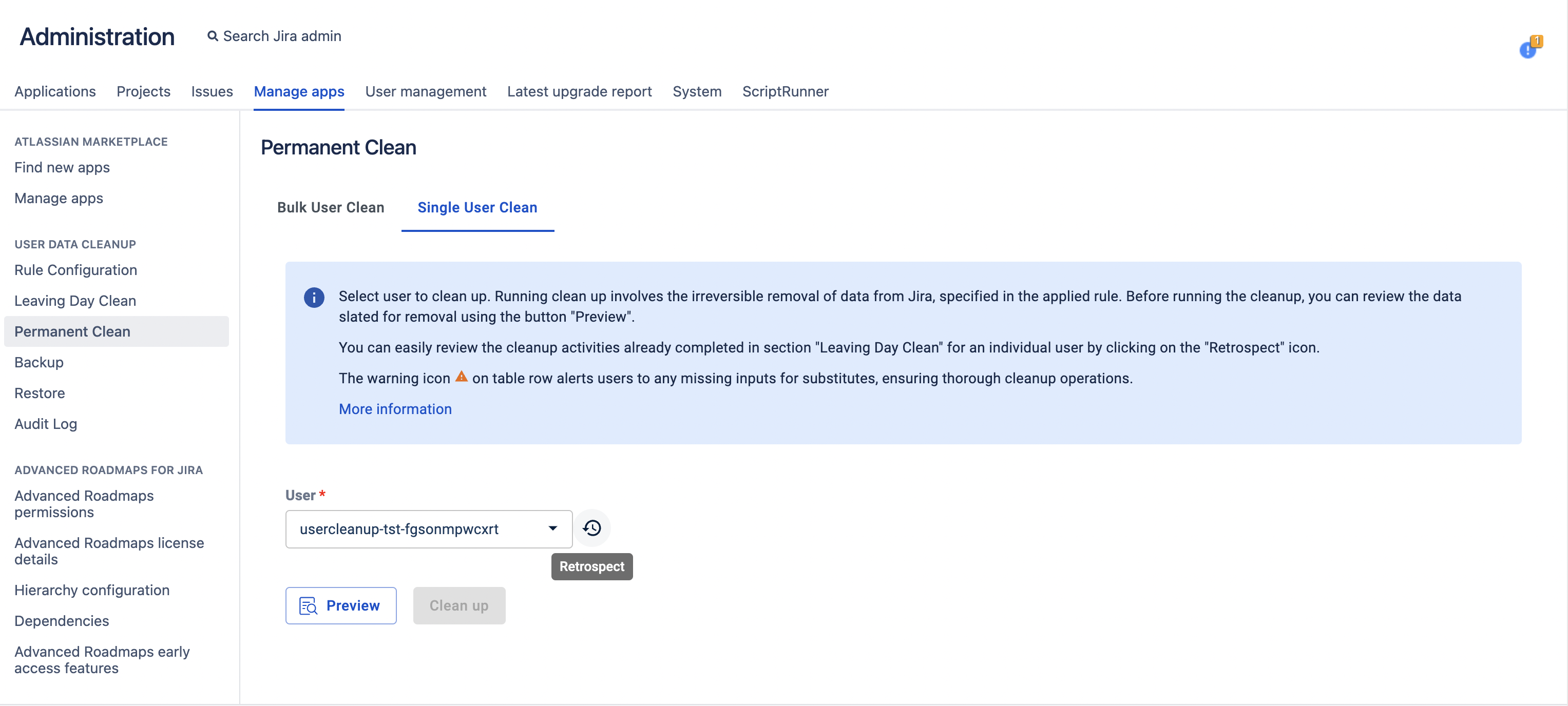The width and height of the screenshot is (1568, 706).
Task: Follow the More information link
Action: coord(395,409)
